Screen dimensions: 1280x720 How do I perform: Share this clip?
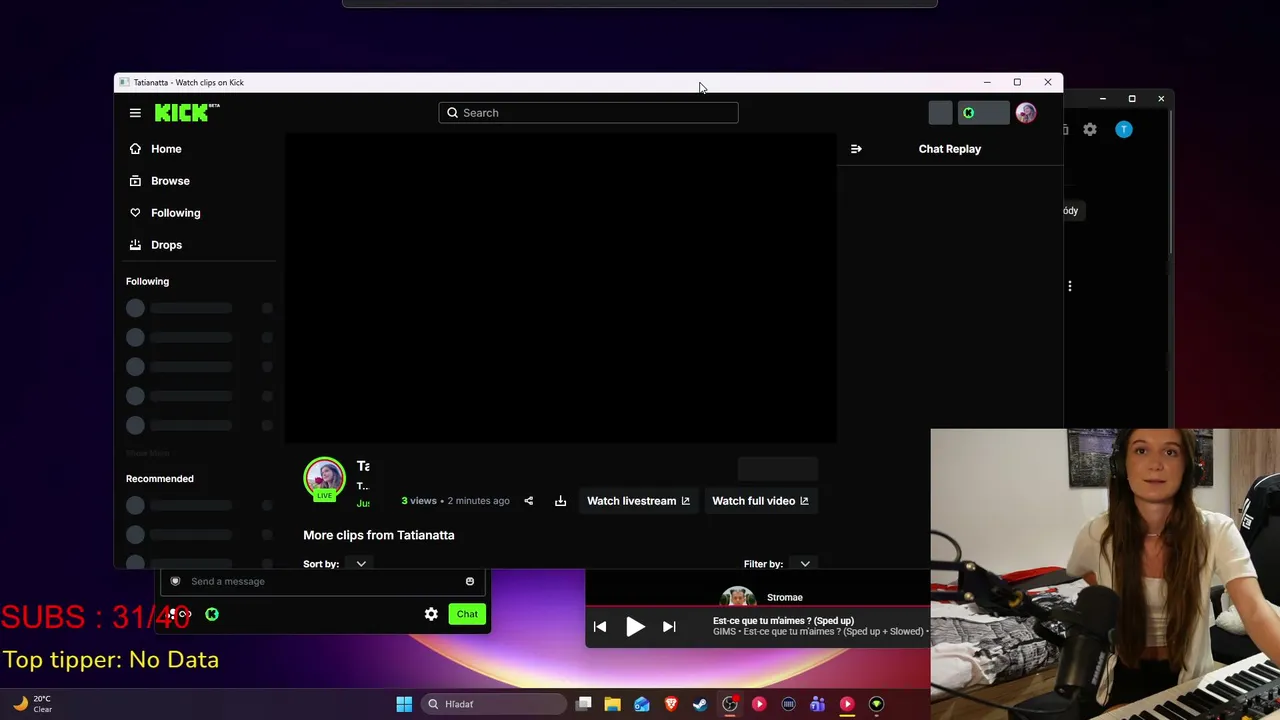[x=529, y=501]
